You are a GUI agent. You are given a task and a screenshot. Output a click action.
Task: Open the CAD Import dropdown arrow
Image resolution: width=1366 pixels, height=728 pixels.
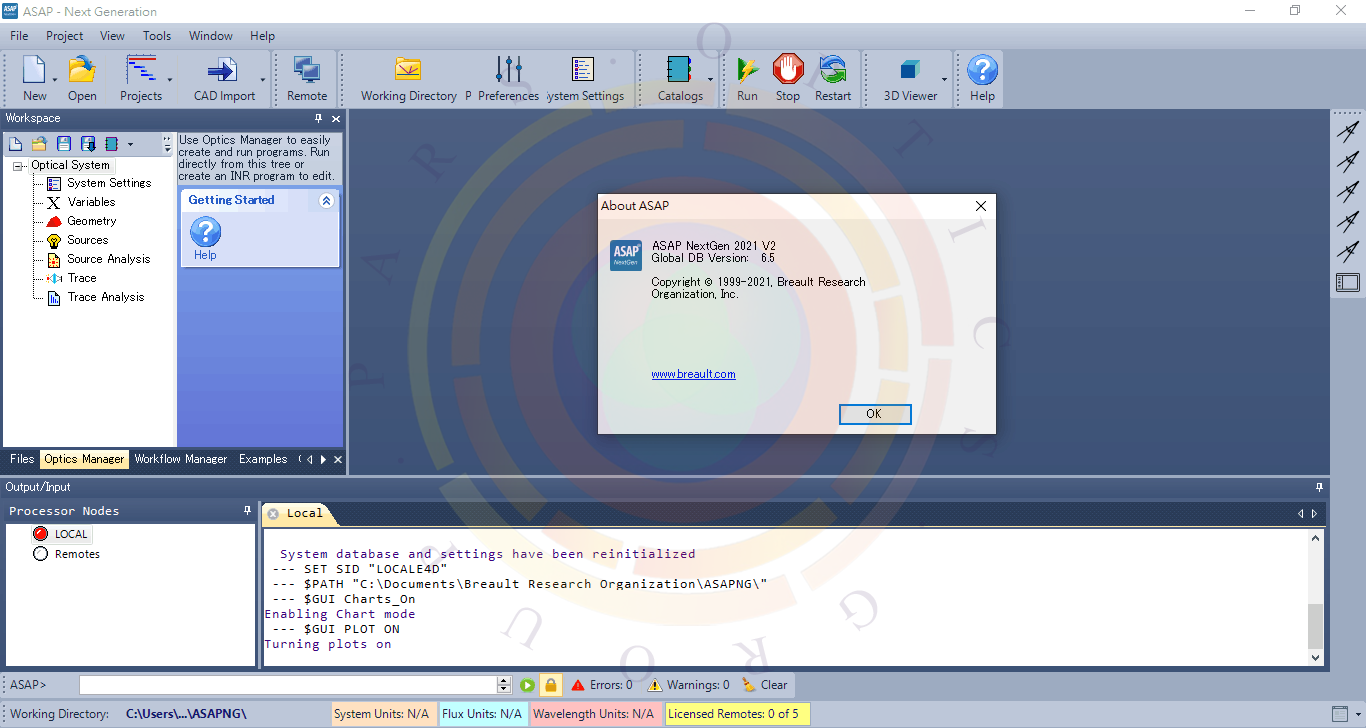coord(263,79)
